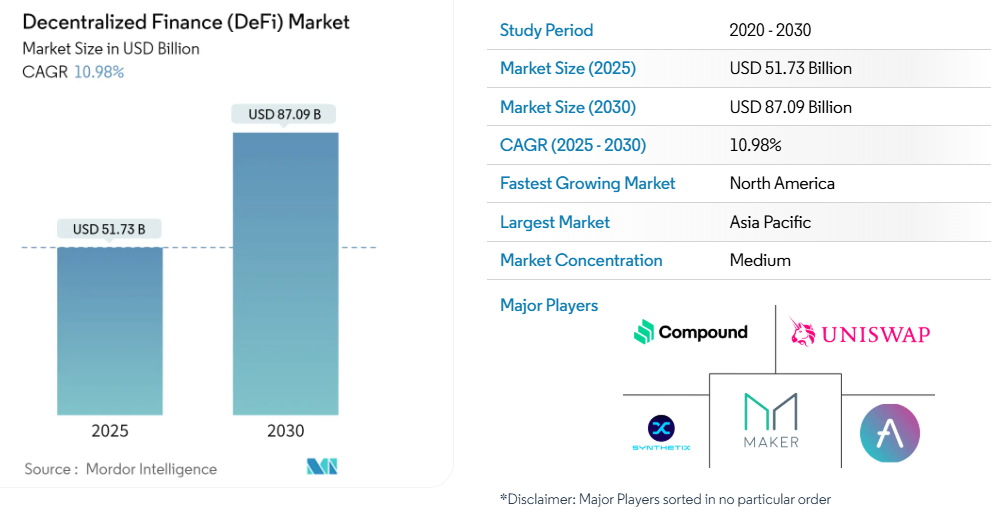Viewport: 996px width, 524px height.
Task: Click the USD 87.09 Billion table value
Action: 790,107
